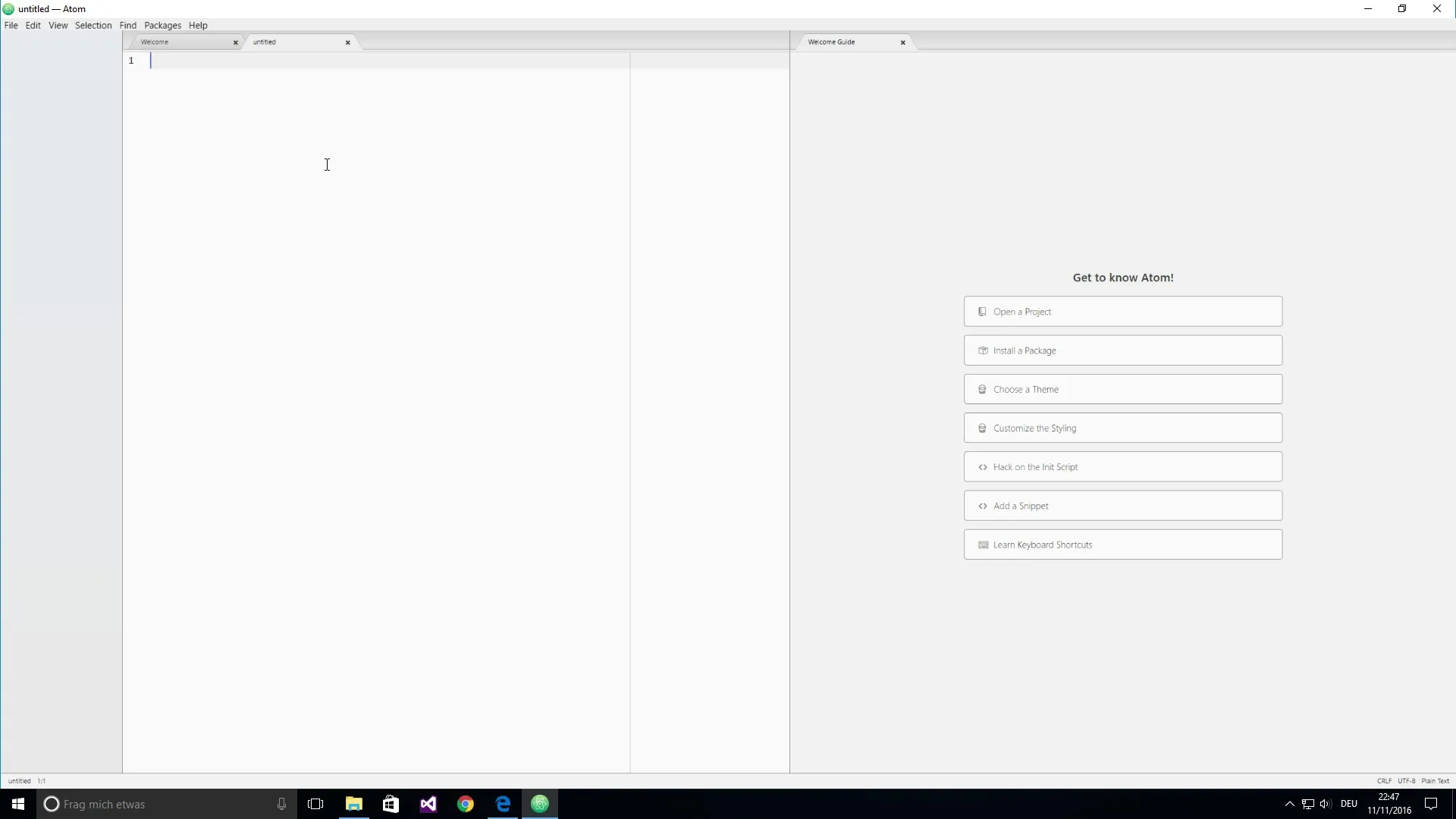Open the View menu
Viewport: 1456px width, 819px height.
[58, 25]
